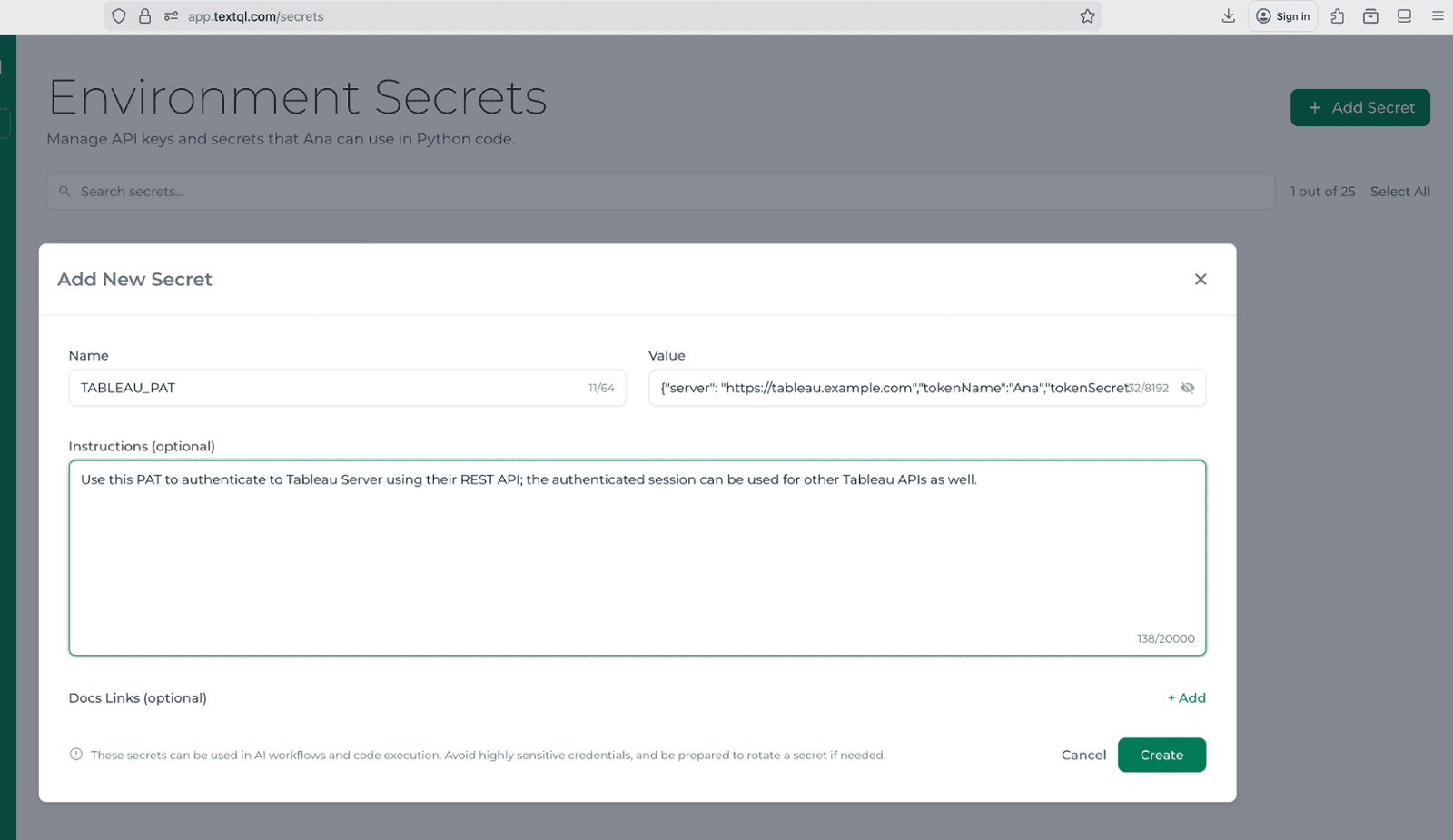
Task: Open site permissions icon in the address bar
Action: (x=169, y=15)
